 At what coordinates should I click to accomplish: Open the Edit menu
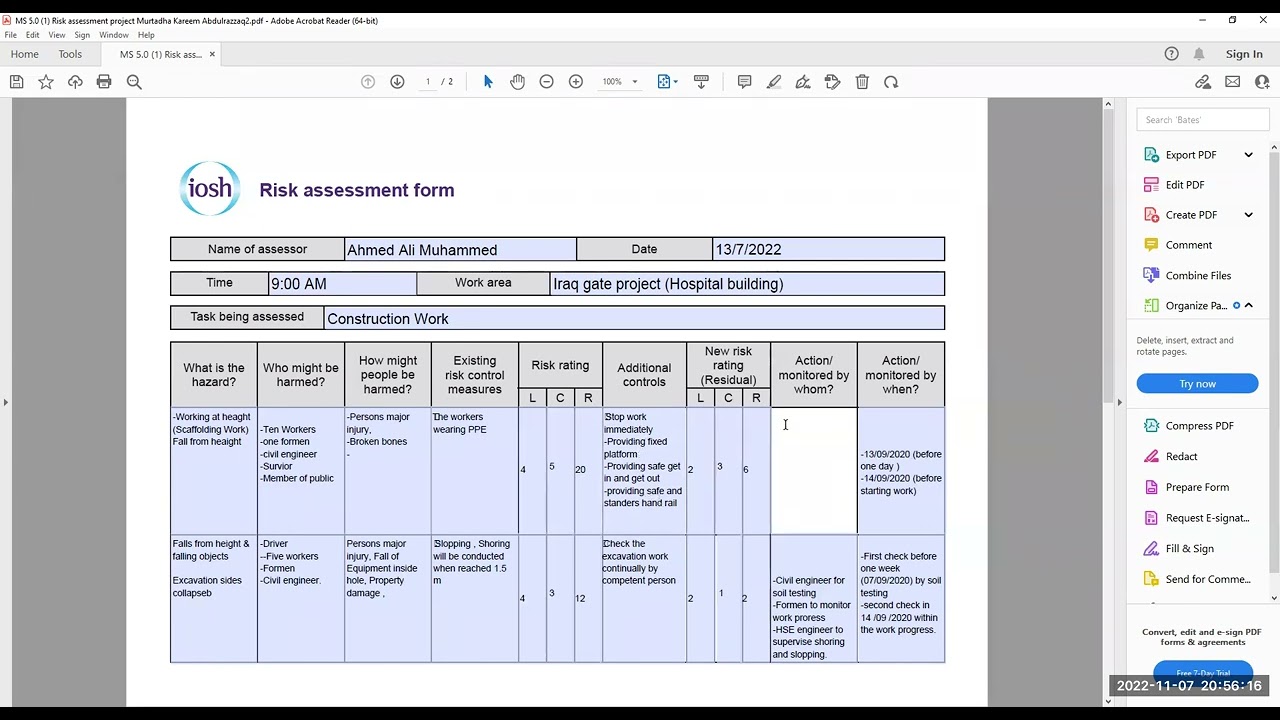33,35
